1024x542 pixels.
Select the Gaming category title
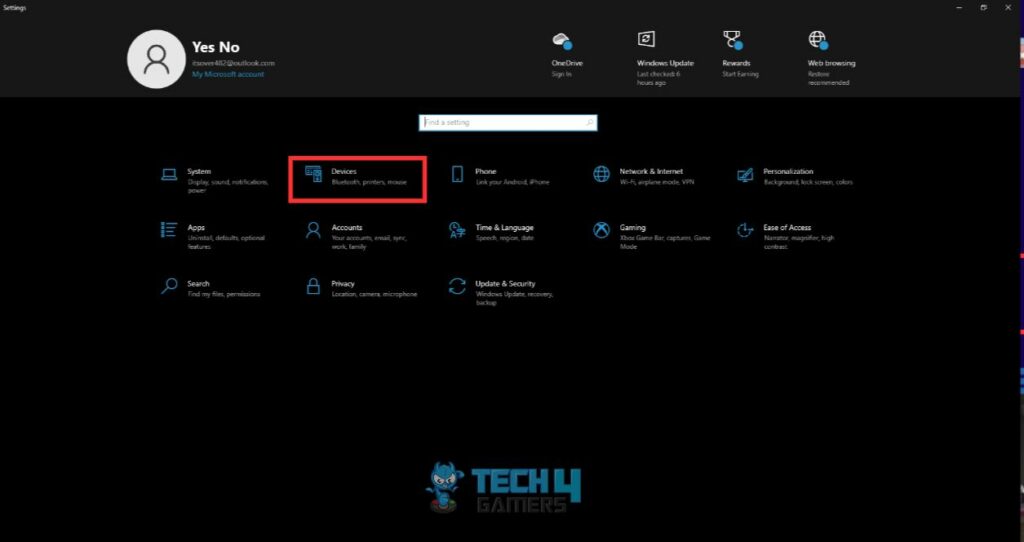[633, 228]
